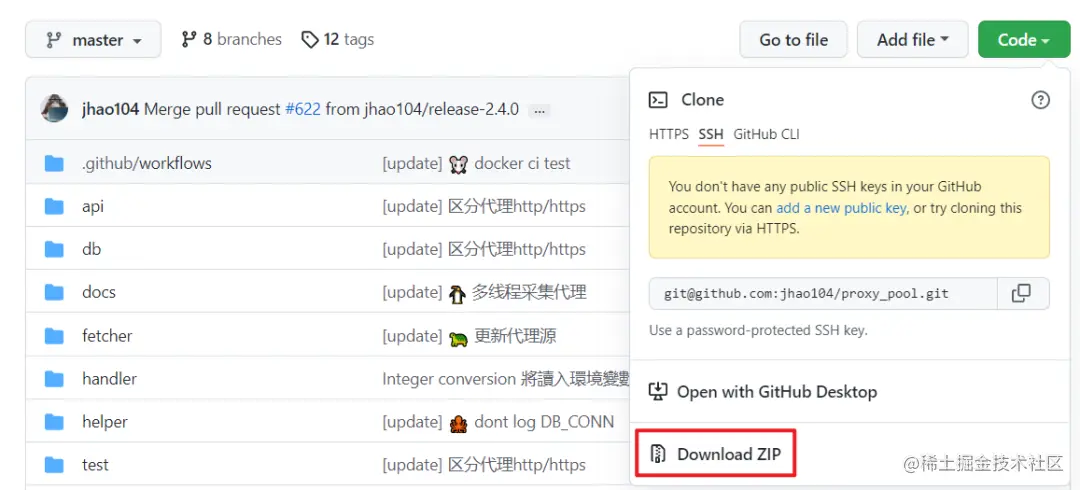Screen dimensions: 1080x490
Task: View the 12 tags link
Action: click(338, 39)
